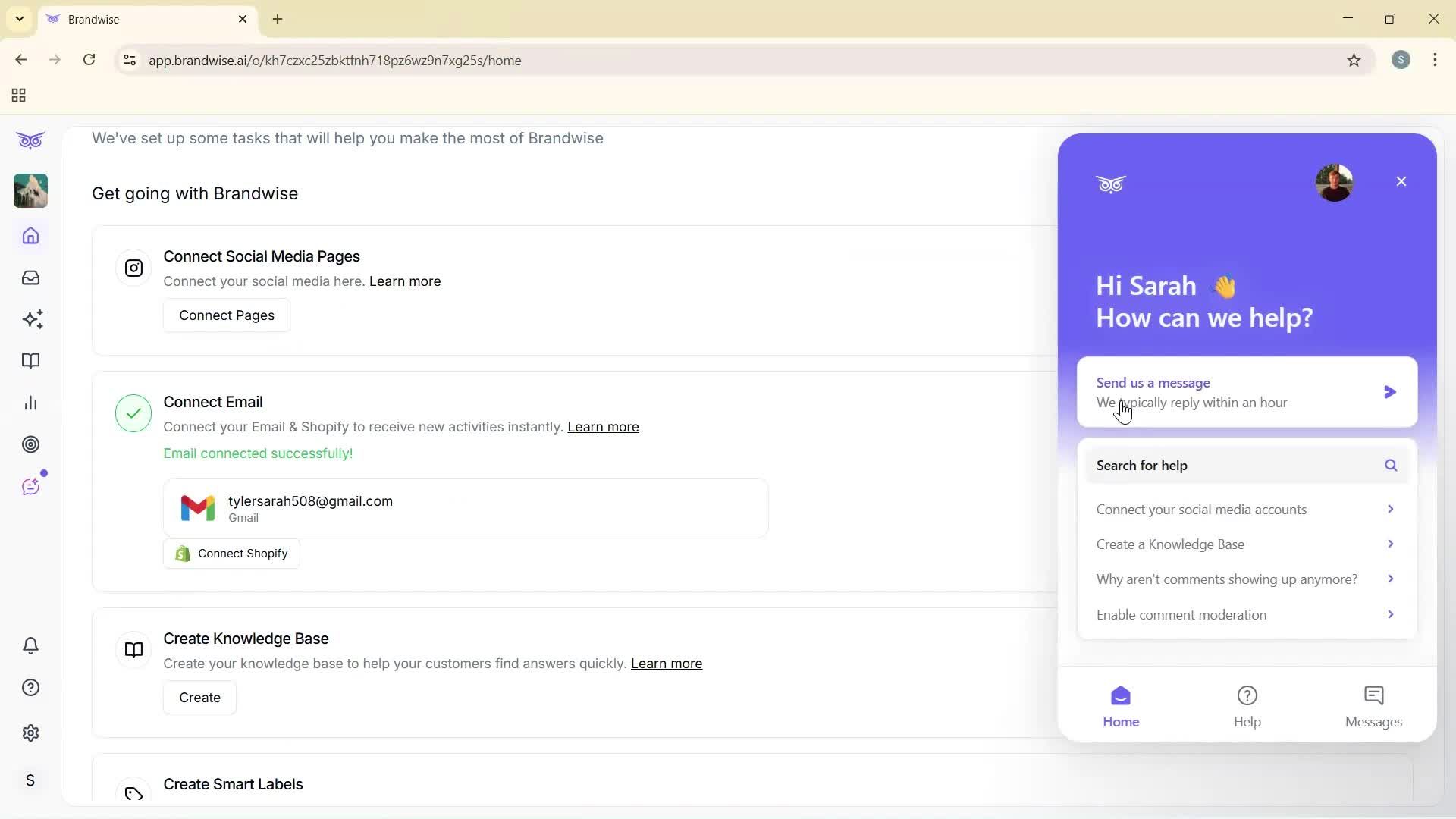Image resolution: width=1456 pixels, height=819 pixels.
Task: View Analytics via the bar chart sidebar icon
Action: click(x=30, y=403)
